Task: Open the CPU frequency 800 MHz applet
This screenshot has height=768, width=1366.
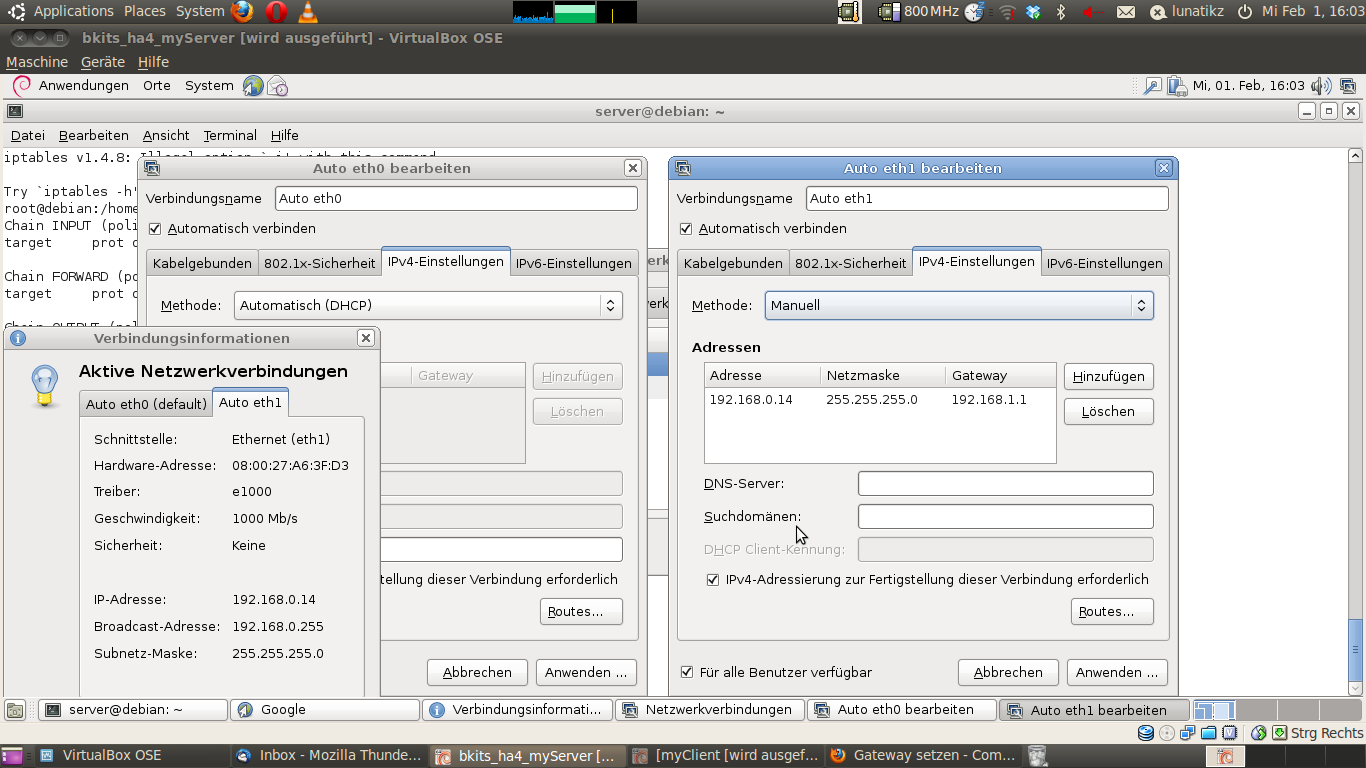Action: coord(919,11)
